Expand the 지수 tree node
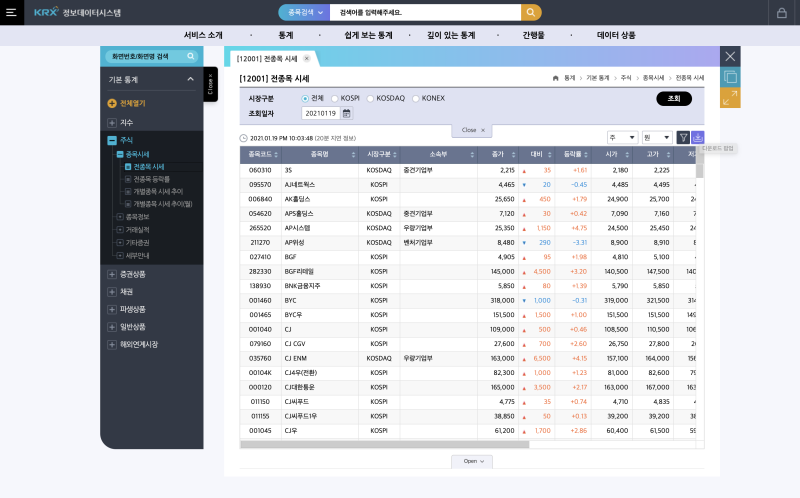Screen dimensions: 800x498 tap(112, 122)
